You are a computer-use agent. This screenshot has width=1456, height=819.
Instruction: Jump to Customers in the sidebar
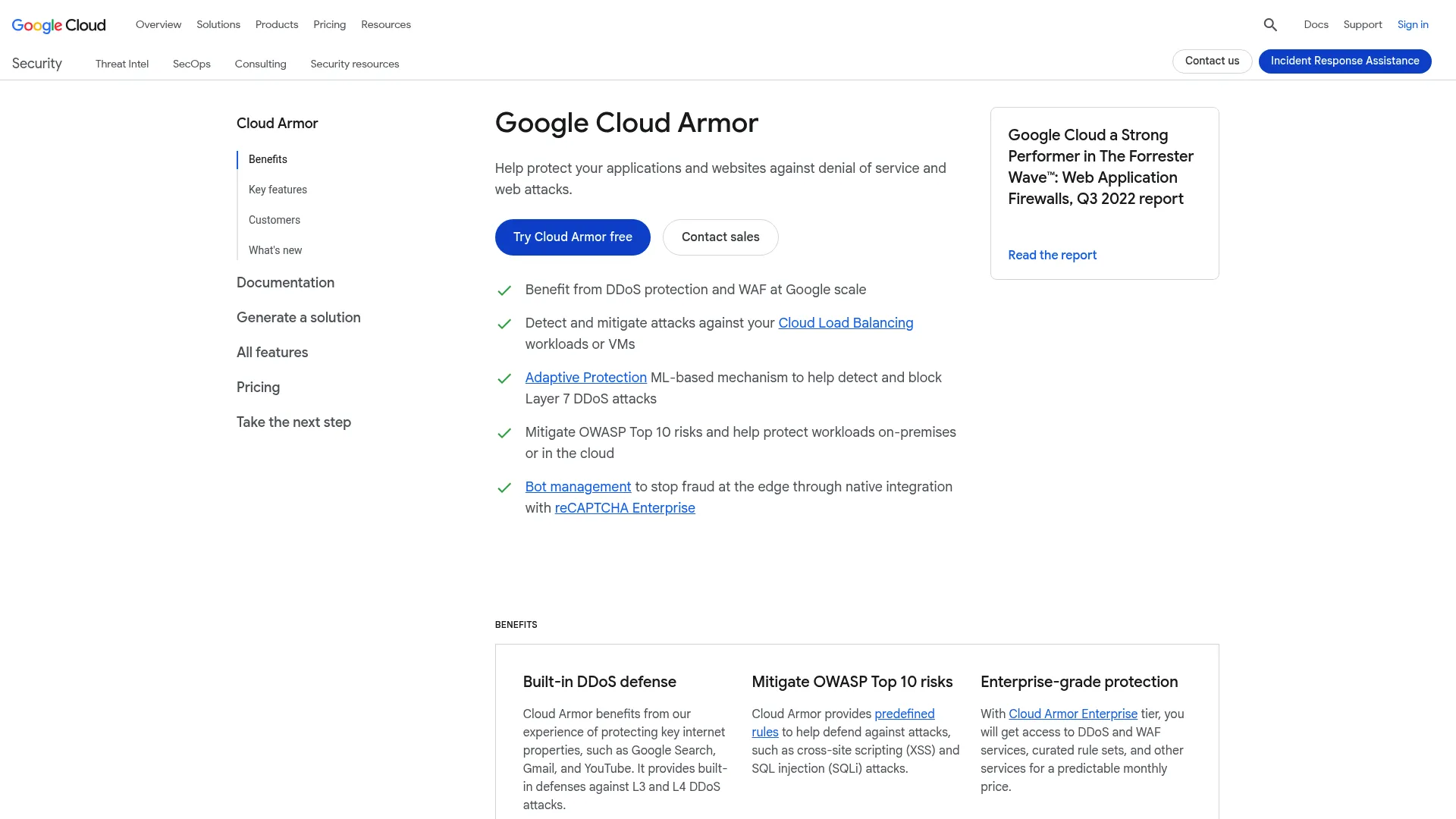point(275,220)
